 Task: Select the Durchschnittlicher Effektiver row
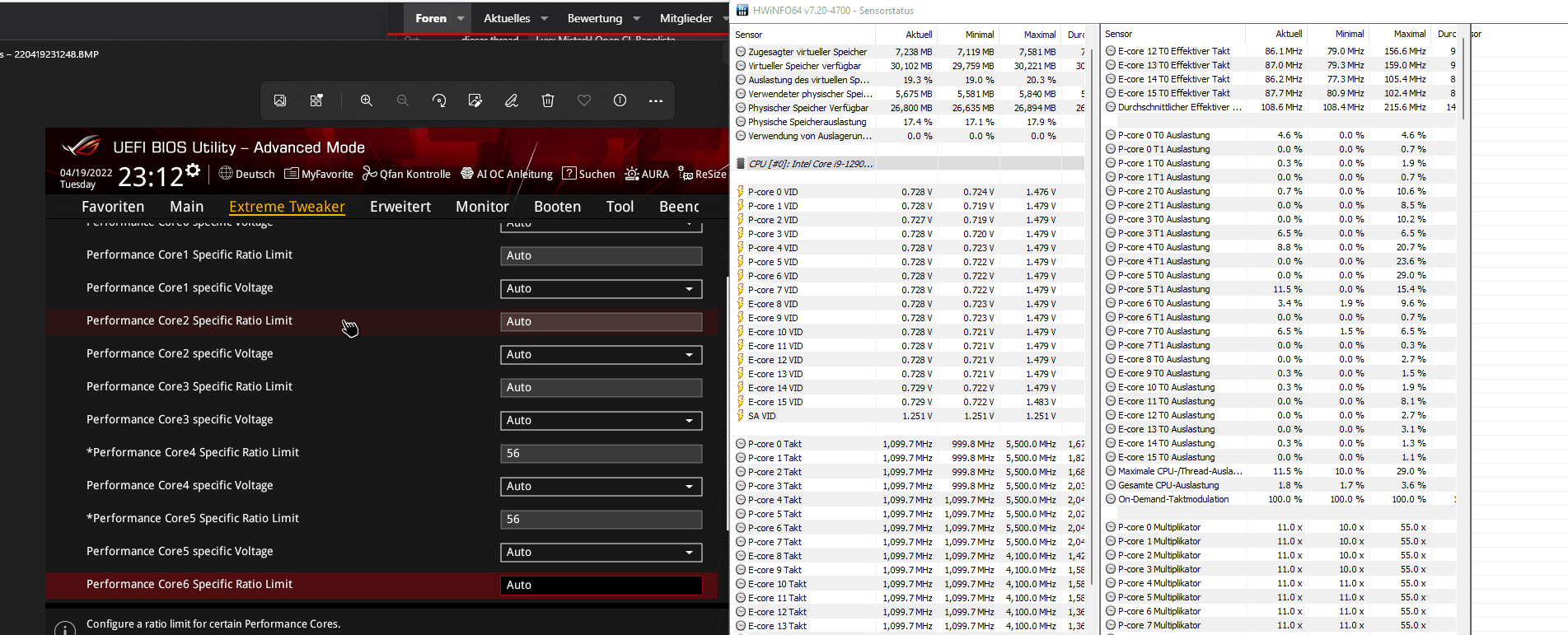(1279, 107)
